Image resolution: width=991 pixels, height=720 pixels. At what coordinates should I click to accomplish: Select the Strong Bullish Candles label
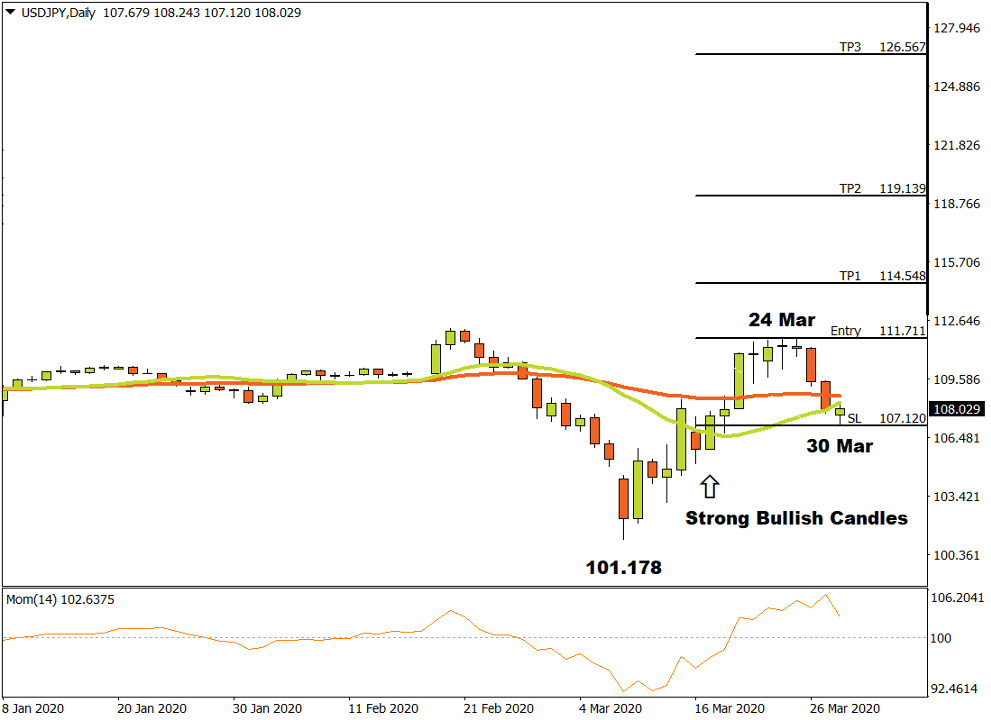point(796,518)
